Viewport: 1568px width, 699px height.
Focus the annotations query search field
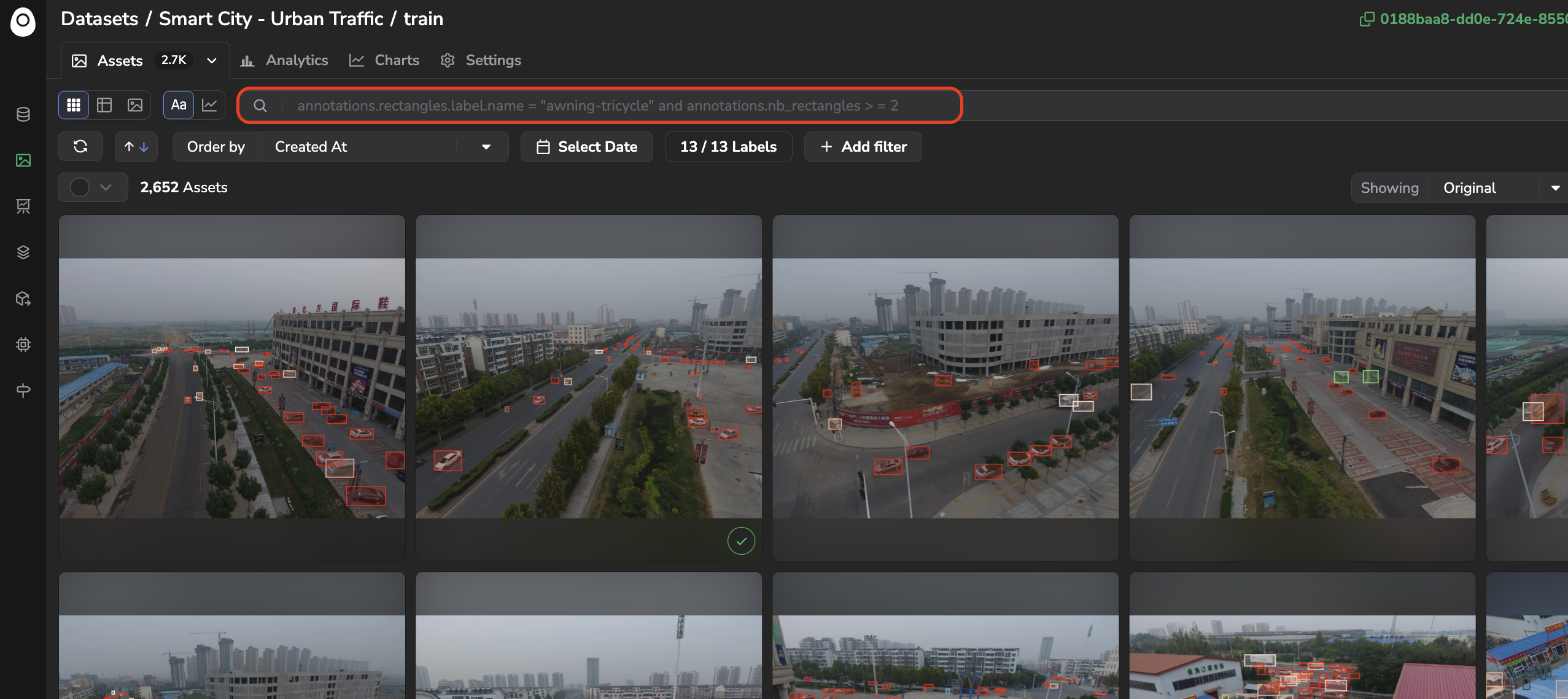point(599,106)
